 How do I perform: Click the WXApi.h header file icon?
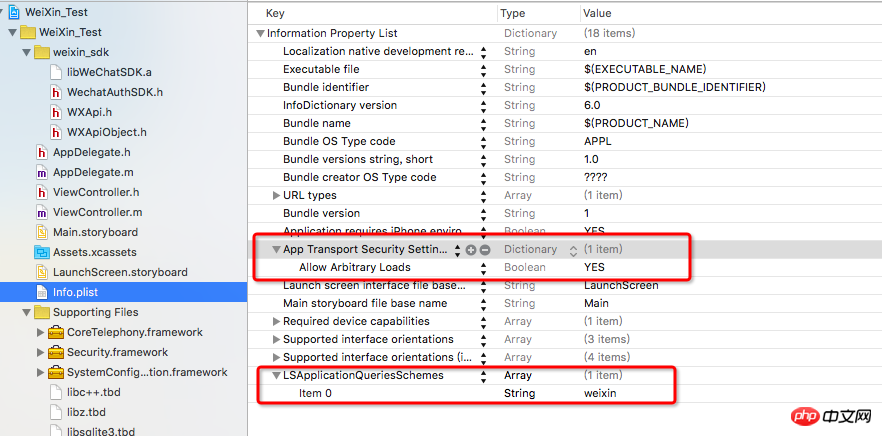point(56,112)
